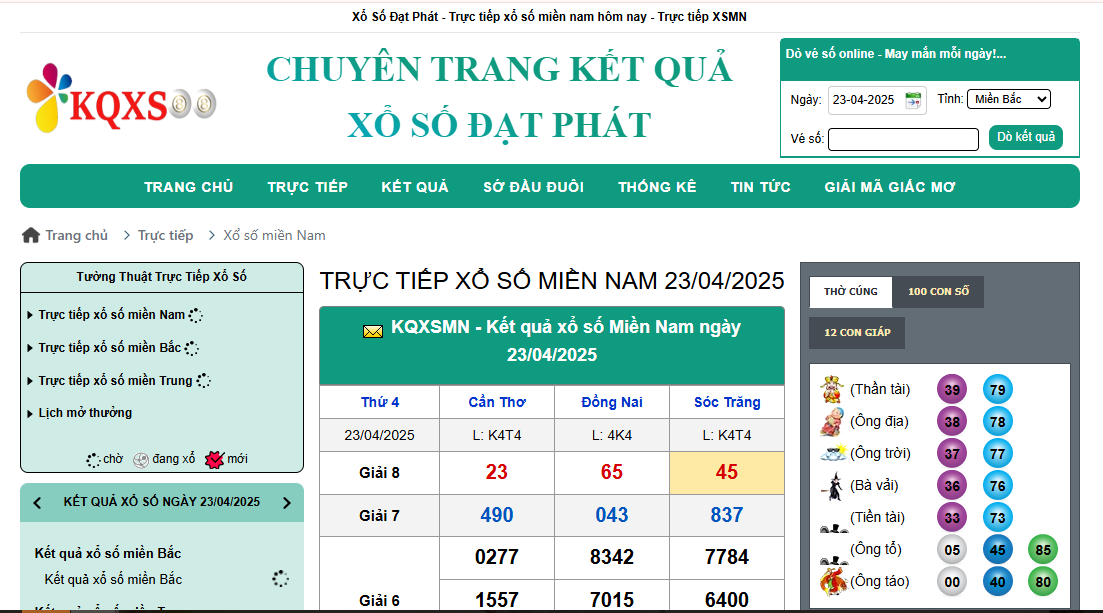Click the KQXS logo image
Image resolution: width=1103 pixels, height=613 pixels.
pos(120,99)
